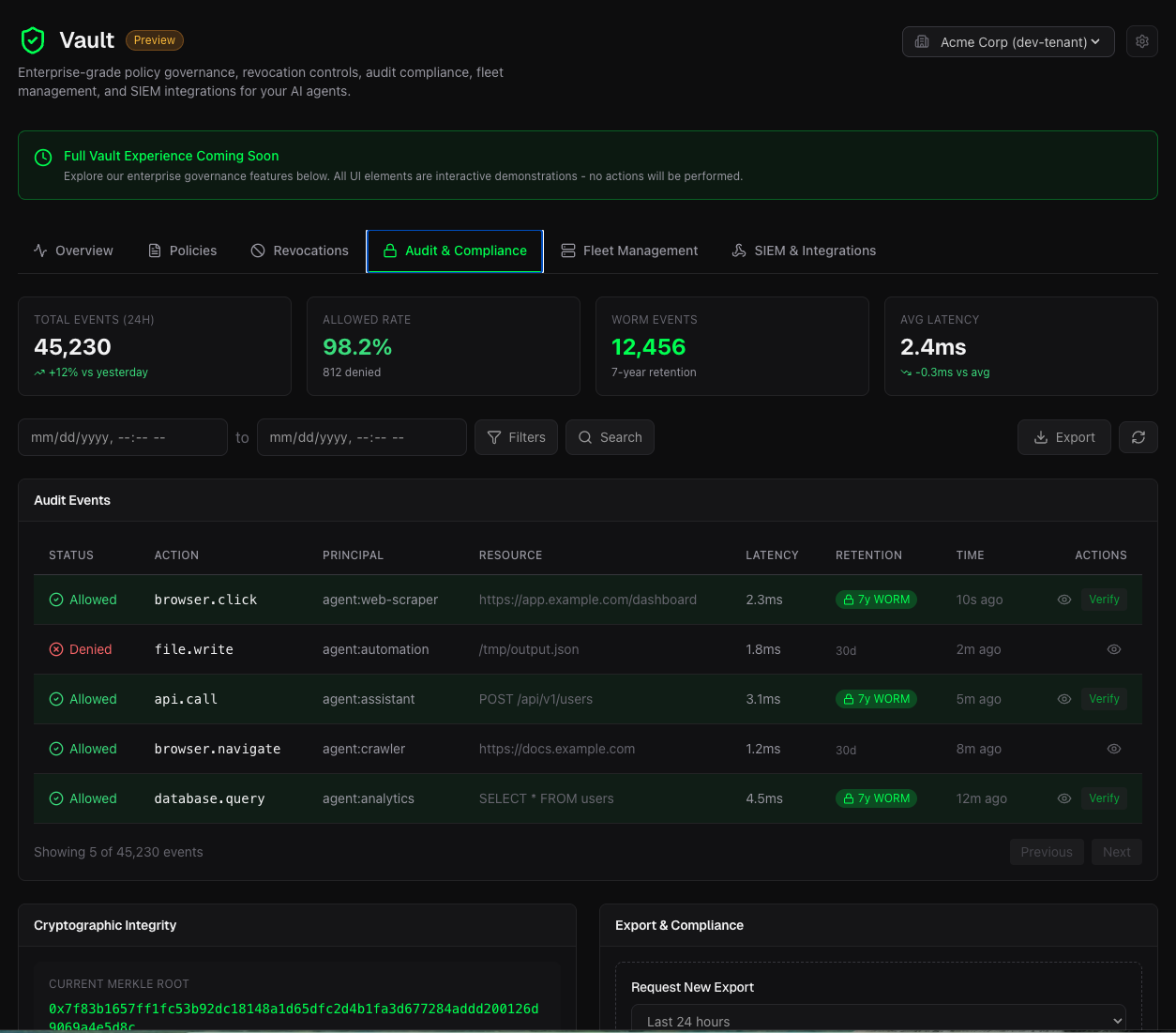Click the 7y WORM badge for browser.click
This screenshot has height=1033, width=1176.
point(876,600)
